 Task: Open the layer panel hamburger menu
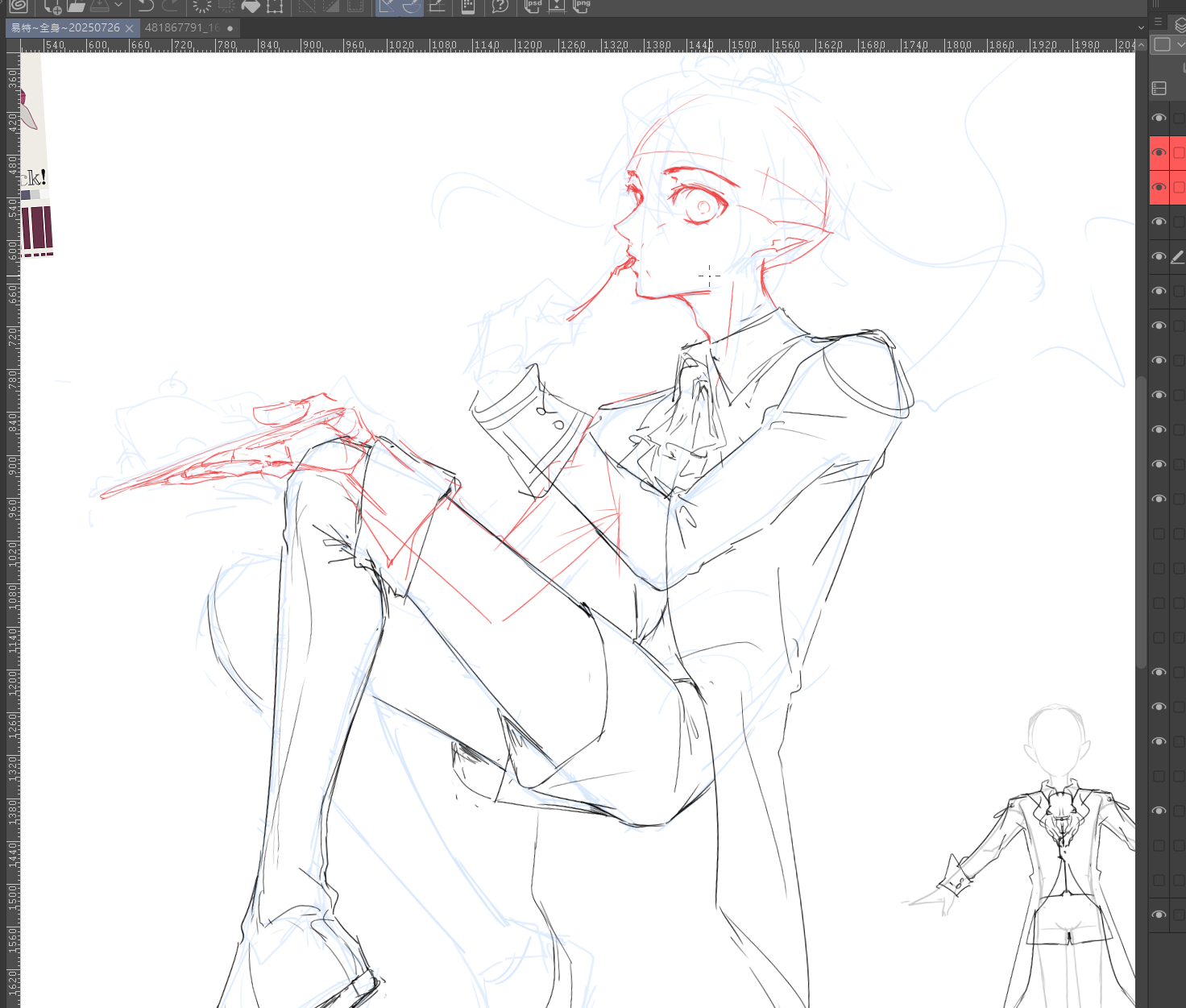click(x=1158, y=22)
